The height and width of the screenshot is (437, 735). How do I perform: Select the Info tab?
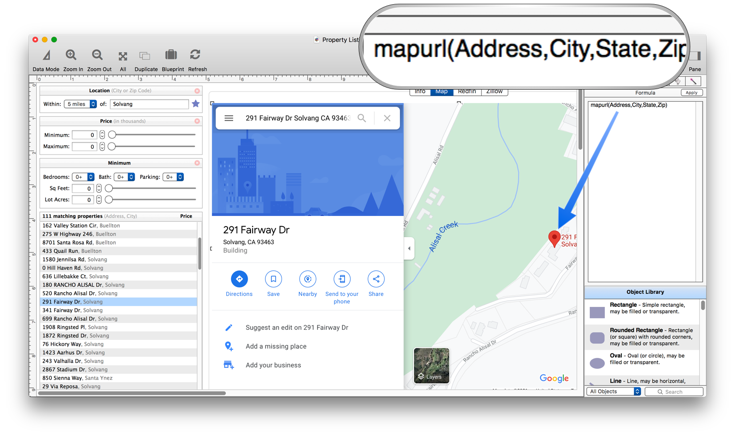pos(420,92)
